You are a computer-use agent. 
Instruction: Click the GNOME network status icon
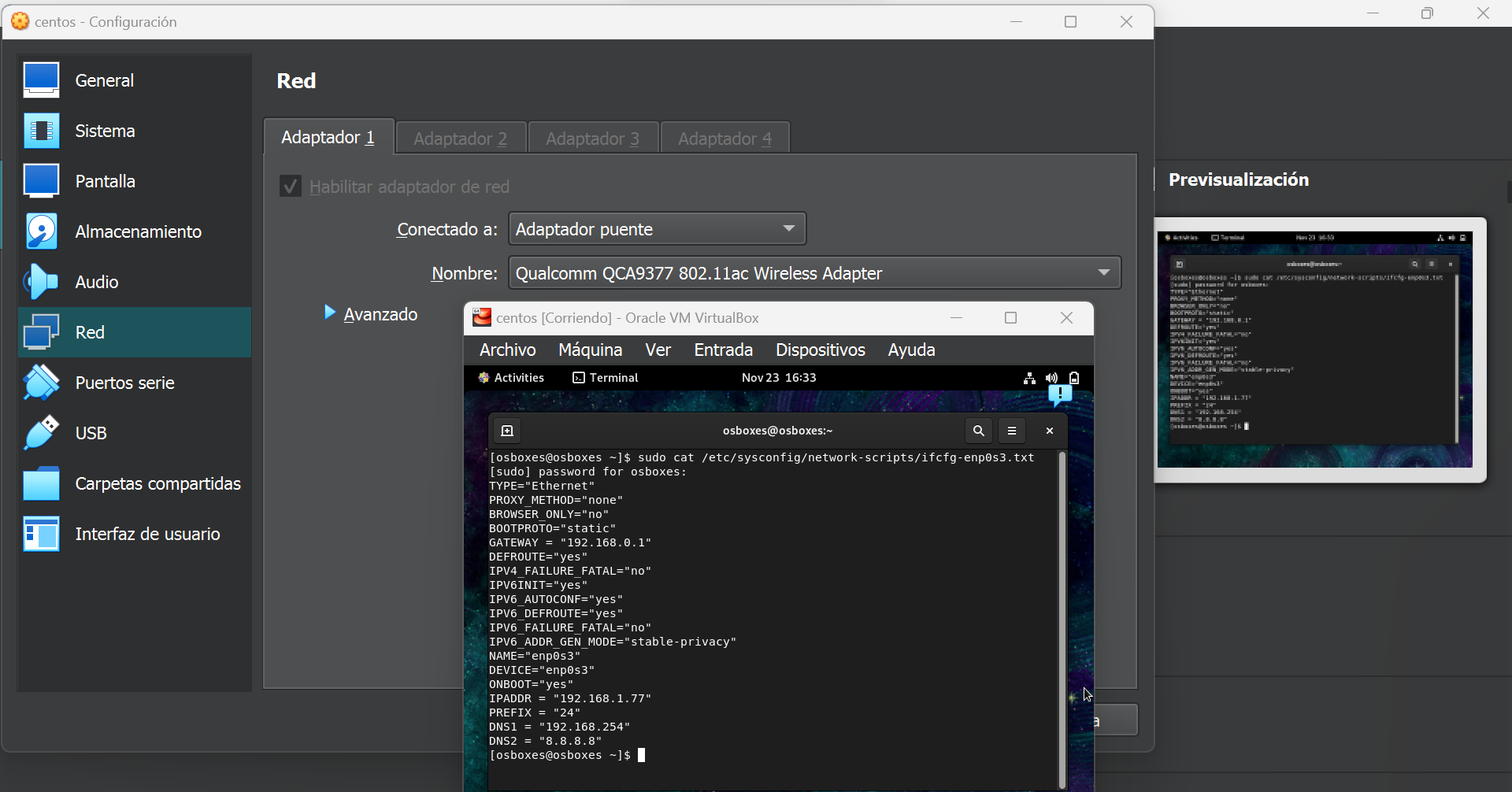[x=1029, y=378]
